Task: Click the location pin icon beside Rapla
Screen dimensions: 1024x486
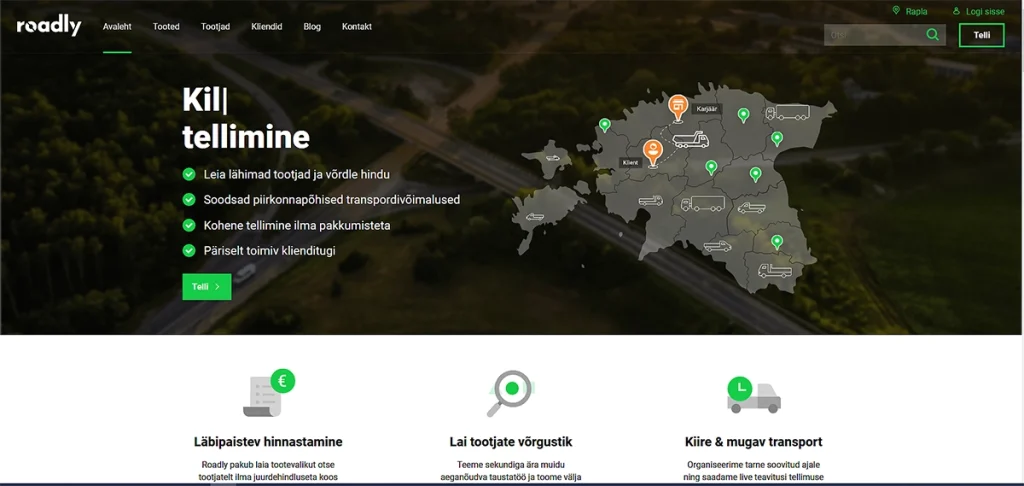Action: click(x=896, y=11)
